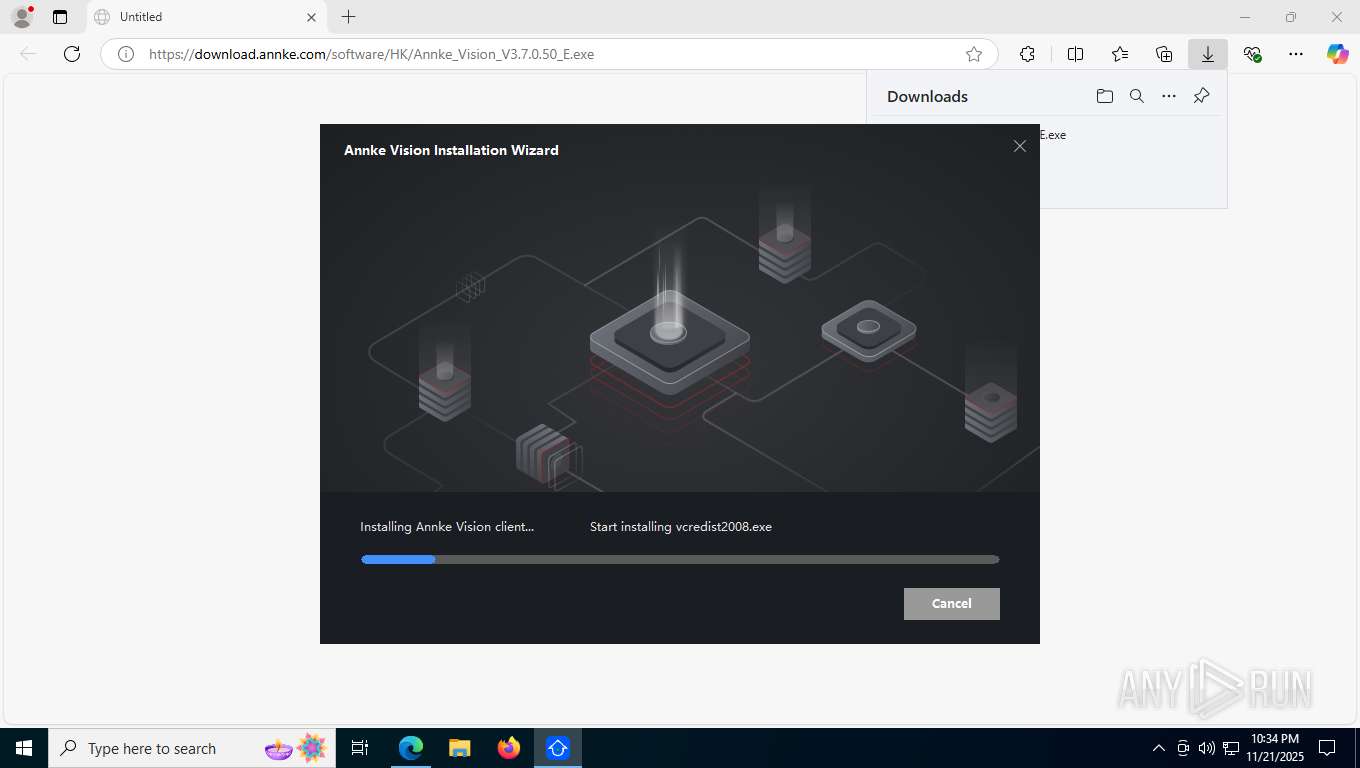Close the Untitled tab
This screenshot has width=1360, height=768.
click(x=311, y=17)
